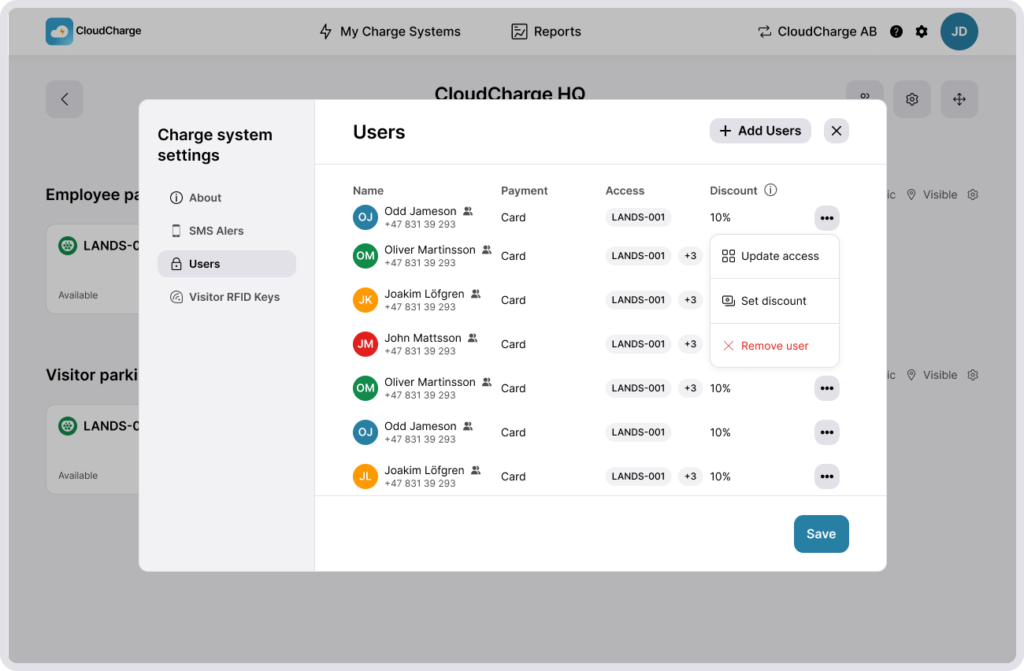Select Remove user option
The image size is (1024, 671).
tap(774, 346)
